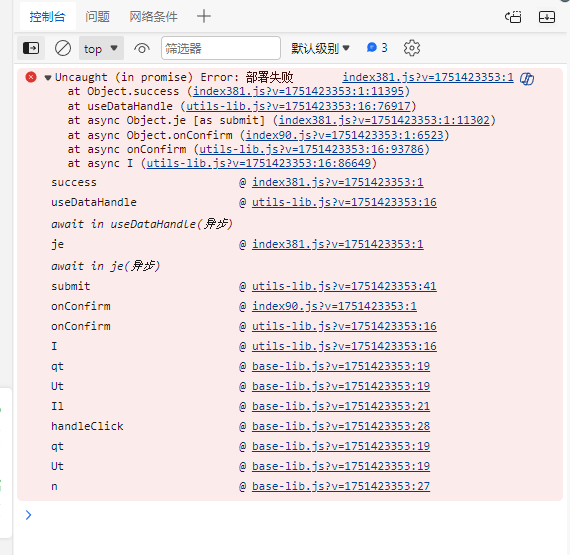The image size is (570, 555).
Task: Open the top context dropdown
Action: 101,48
